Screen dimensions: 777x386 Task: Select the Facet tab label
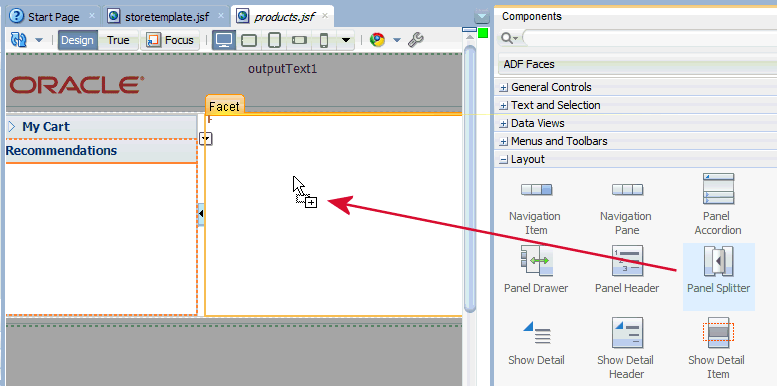(x=224, y=106)
